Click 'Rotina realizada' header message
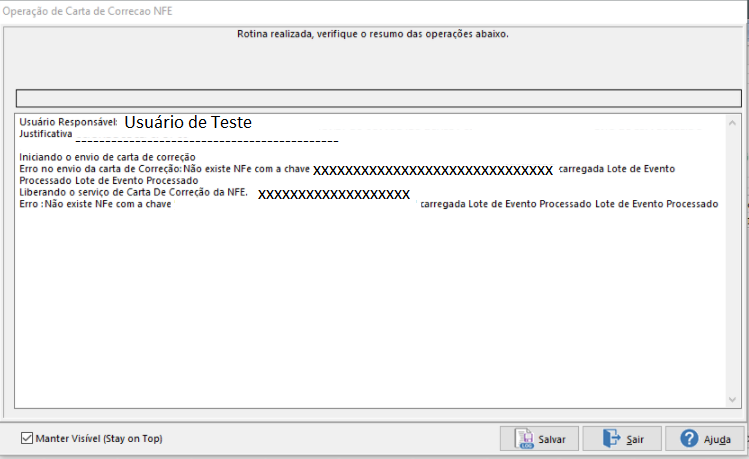 373,34
